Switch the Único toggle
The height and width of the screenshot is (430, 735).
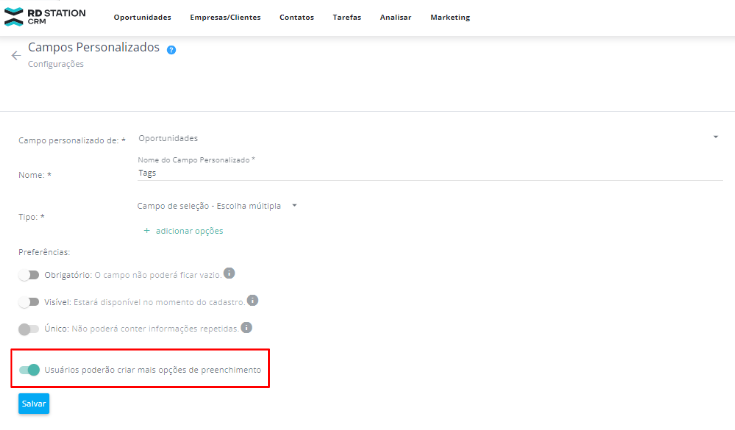(x=29, y=328)
